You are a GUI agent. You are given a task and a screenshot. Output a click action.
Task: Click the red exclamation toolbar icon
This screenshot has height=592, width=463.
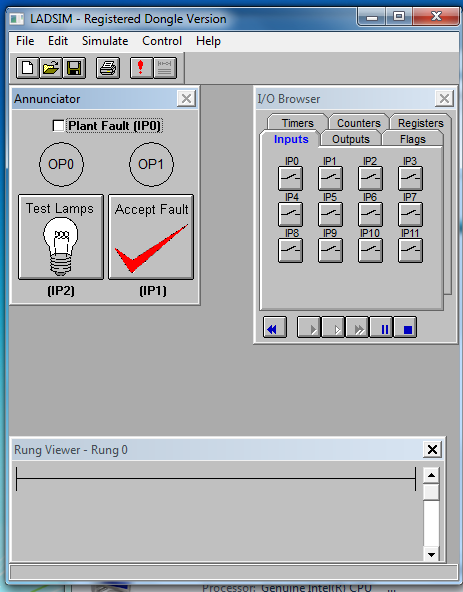[x=141, y=68]
